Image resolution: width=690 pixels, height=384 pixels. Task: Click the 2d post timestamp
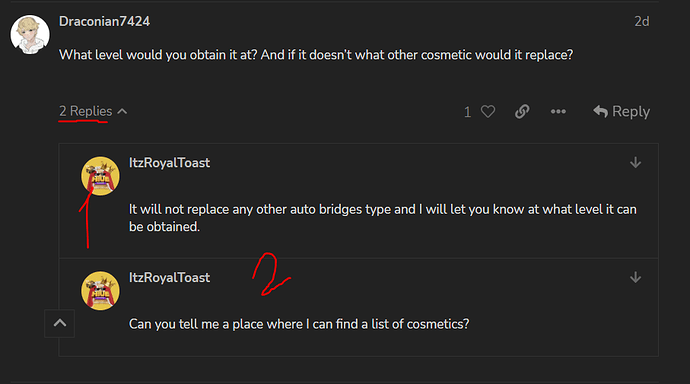point(642,21)
